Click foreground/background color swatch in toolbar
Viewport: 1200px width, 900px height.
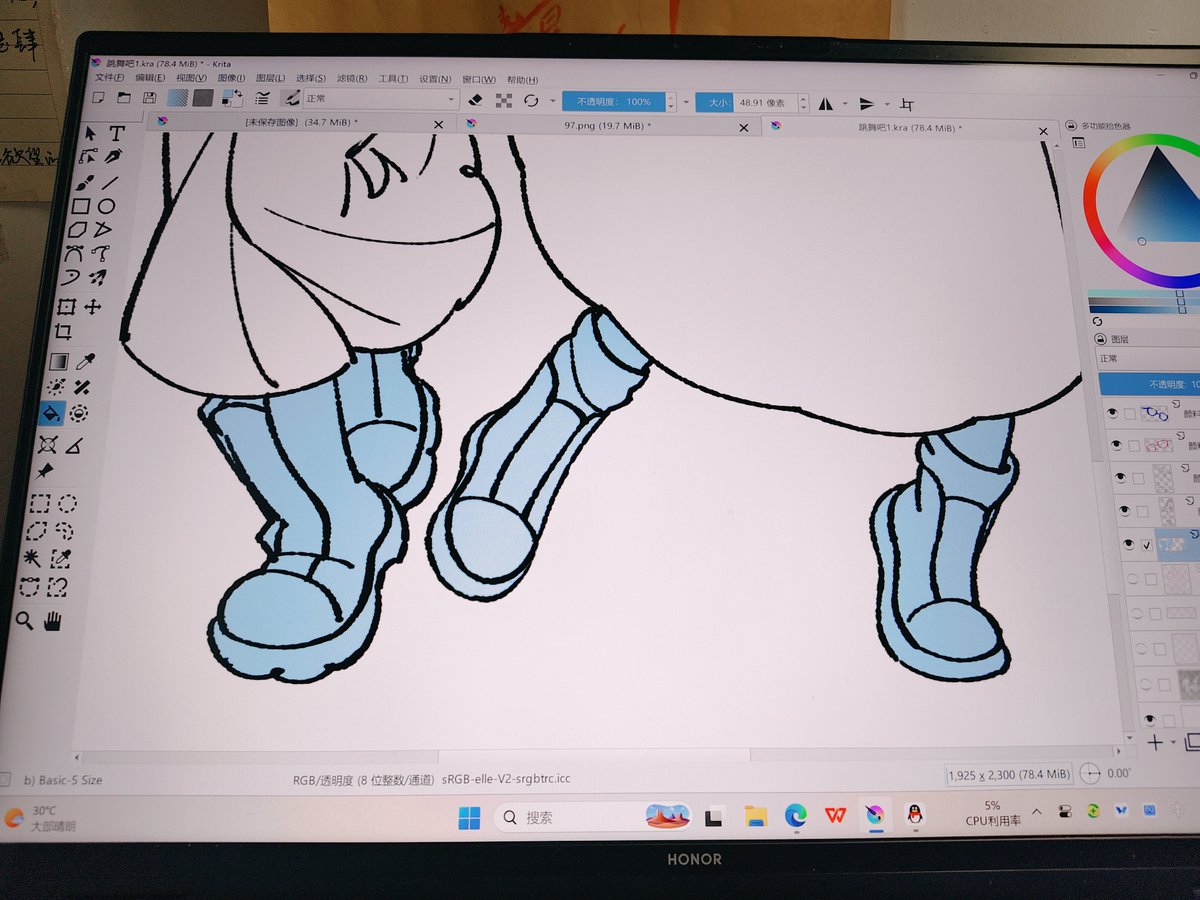coord(232,98)
